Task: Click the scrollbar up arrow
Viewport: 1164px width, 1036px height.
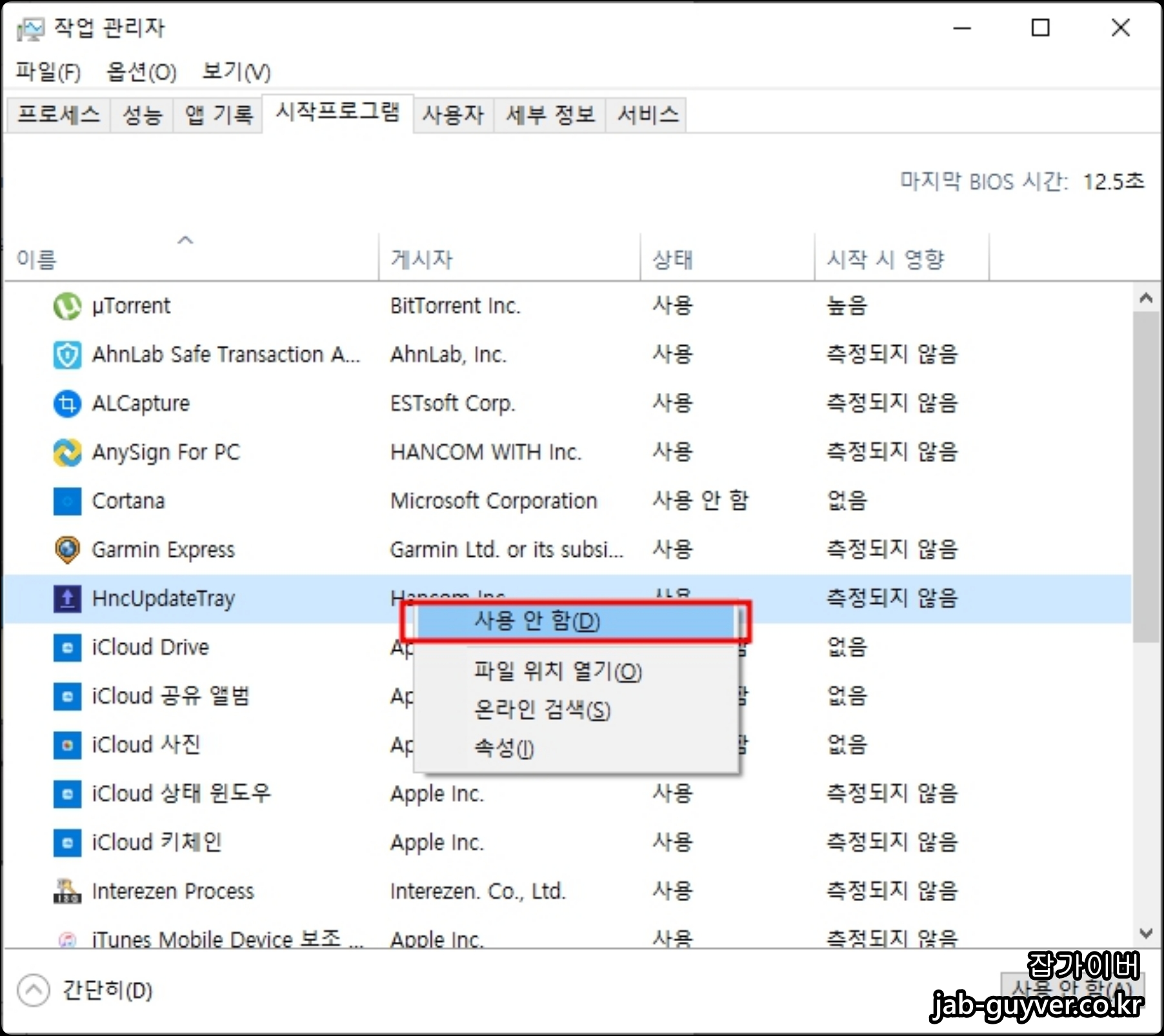Action: coord(1146,298)
